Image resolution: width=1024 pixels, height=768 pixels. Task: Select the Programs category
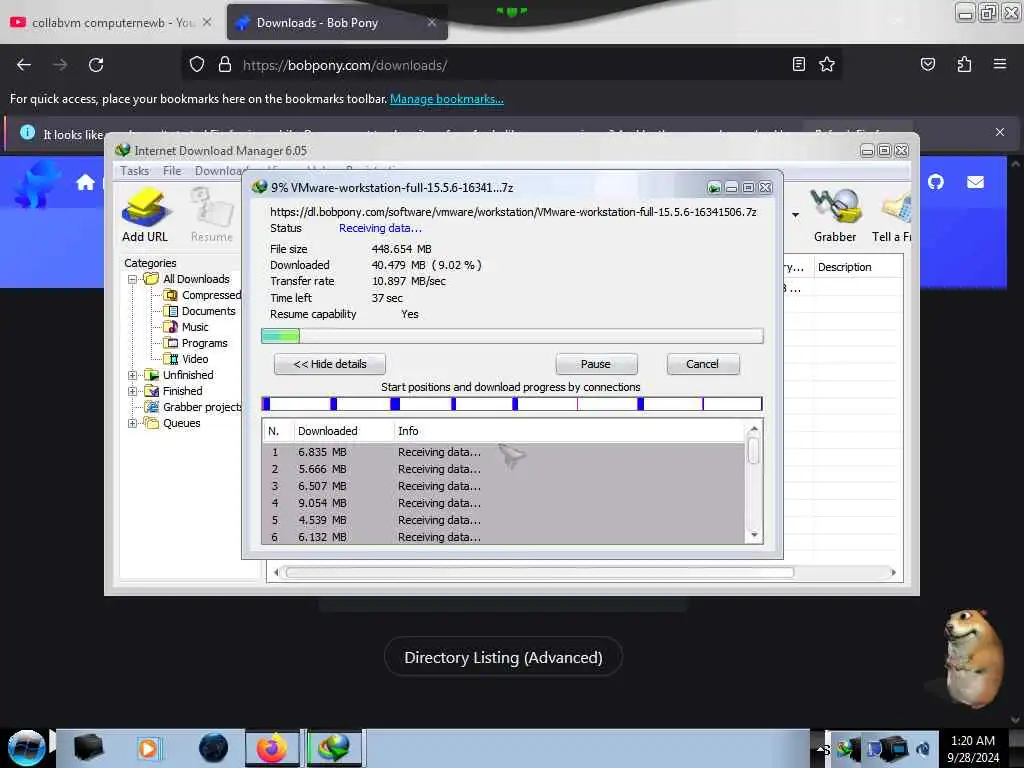[196, 344]
